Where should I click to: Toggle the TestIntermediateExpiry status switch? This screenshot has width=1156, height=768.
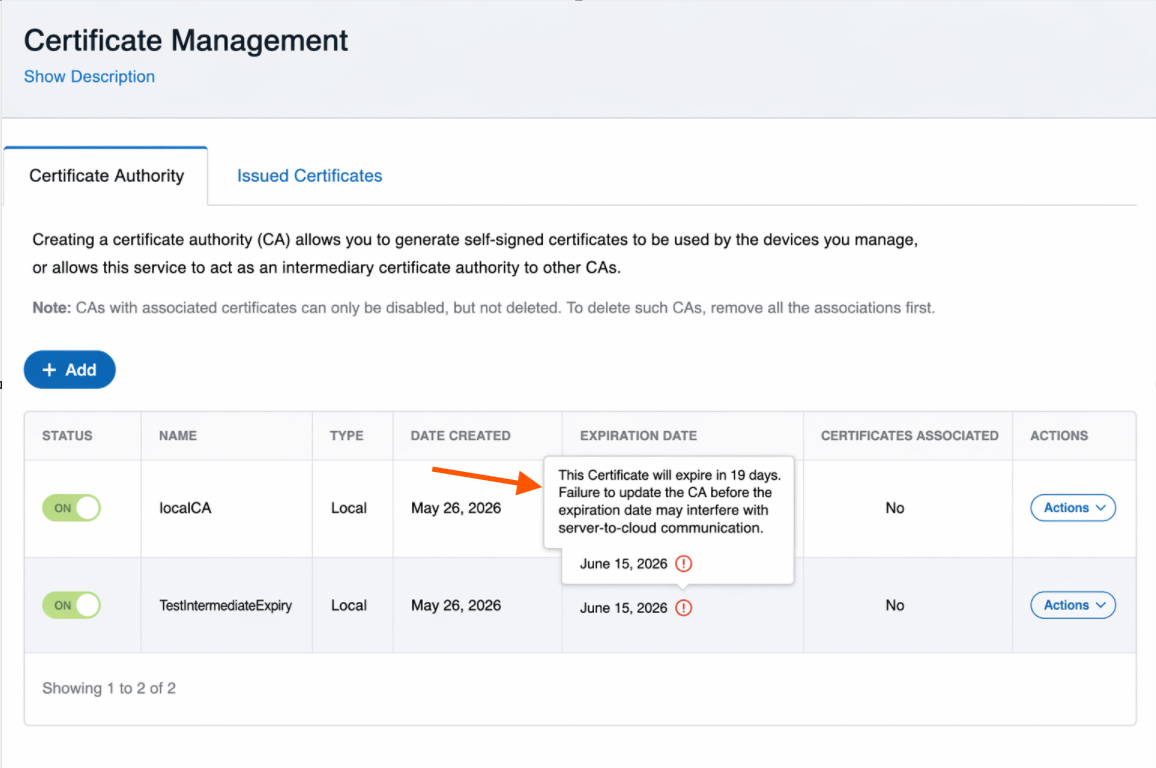tap(72, 605)
